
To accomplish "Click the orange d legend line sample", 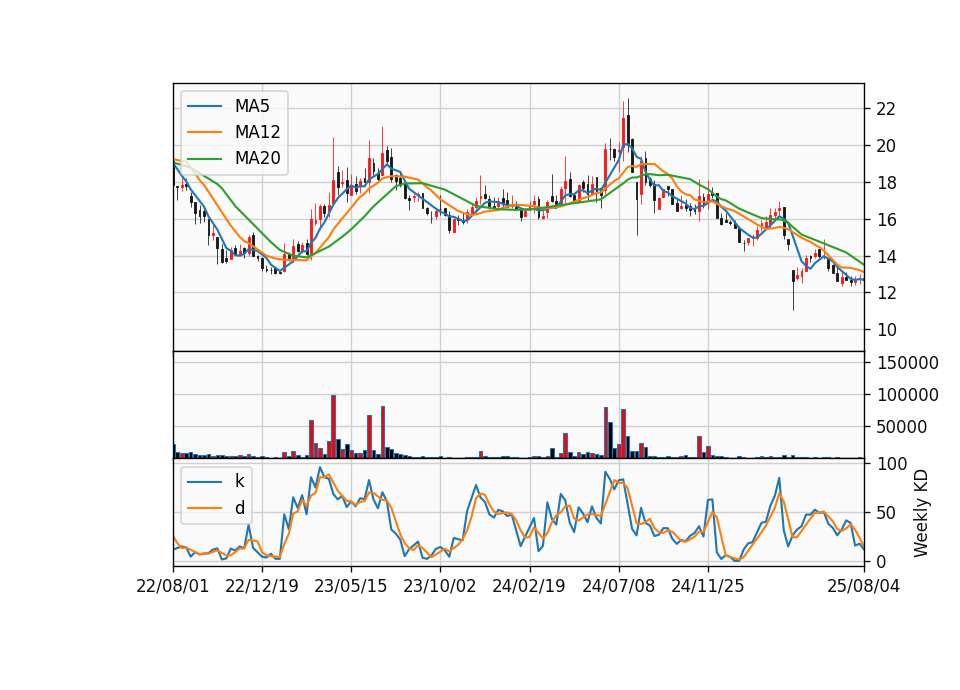I will click(204, 508).
